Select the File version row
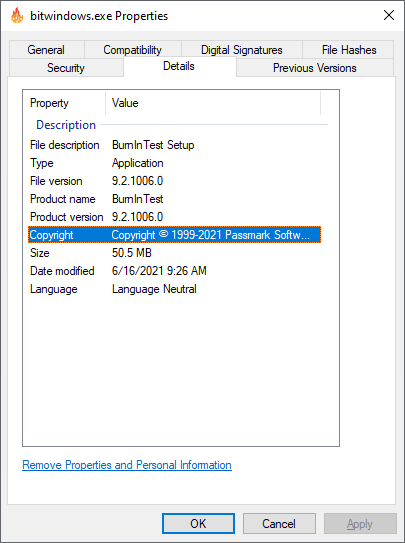The height and width of the screenshot is (543, 405). tap(174, 181)
